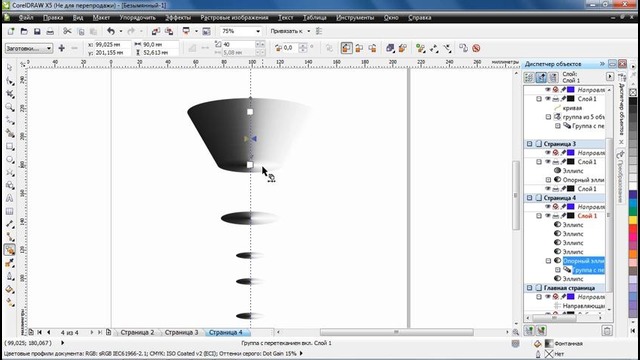Add a blend preset with the plus button
This screenshot has height=360, width=640.
pos(62,48)
